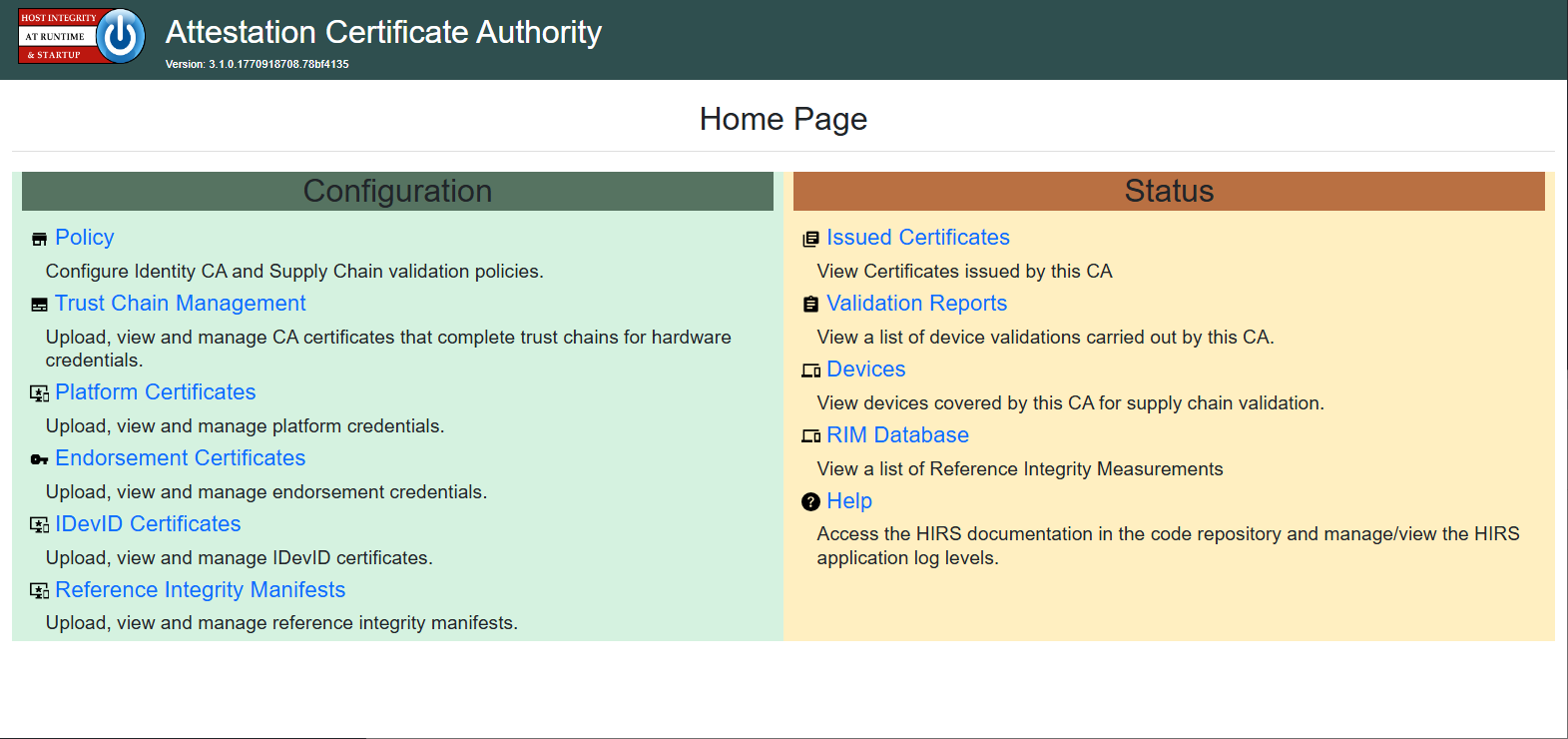Click the icon beside Platform Certificates
The image size is (1568, 739).
point(39,393)
